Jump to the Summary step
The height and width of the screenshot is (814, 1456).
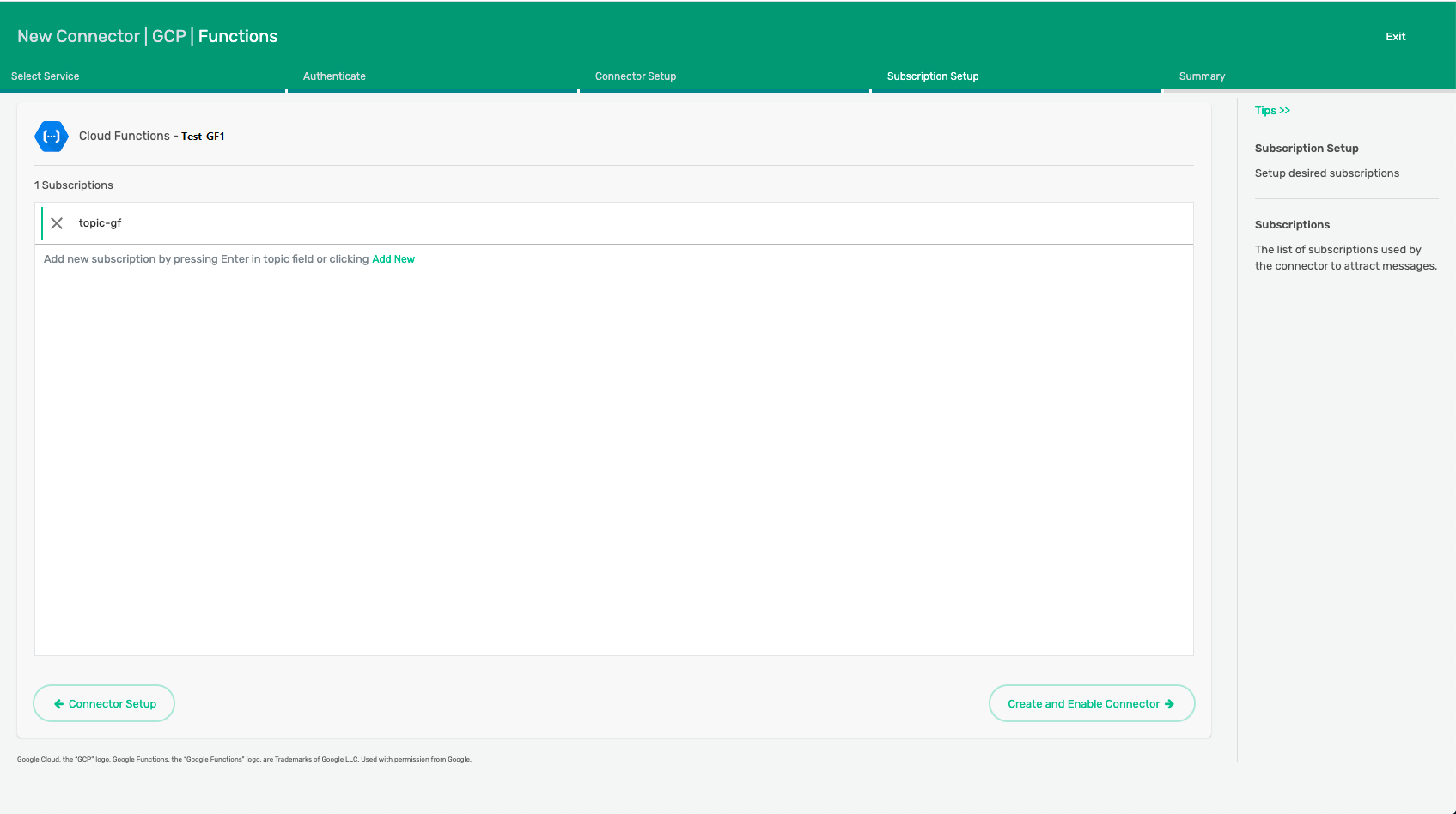(x=1202, y=76)
